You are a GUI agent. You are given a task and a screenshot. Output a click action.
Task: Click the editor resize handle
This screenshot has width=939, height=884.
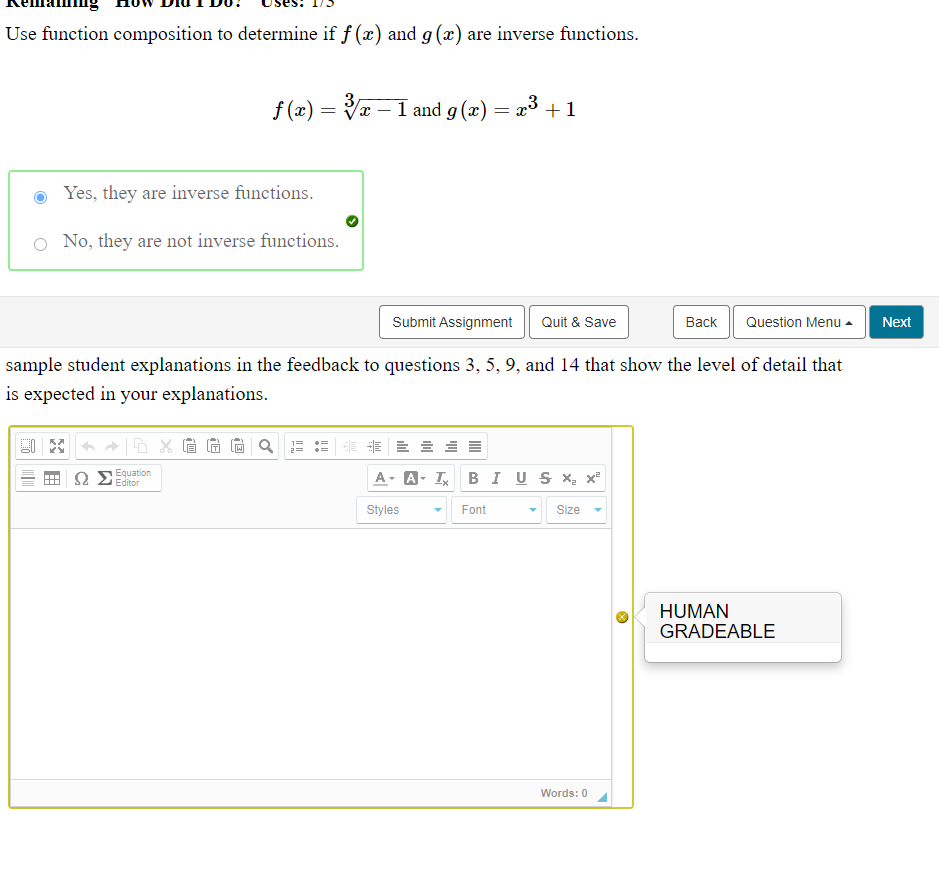[x=602, y=797]
